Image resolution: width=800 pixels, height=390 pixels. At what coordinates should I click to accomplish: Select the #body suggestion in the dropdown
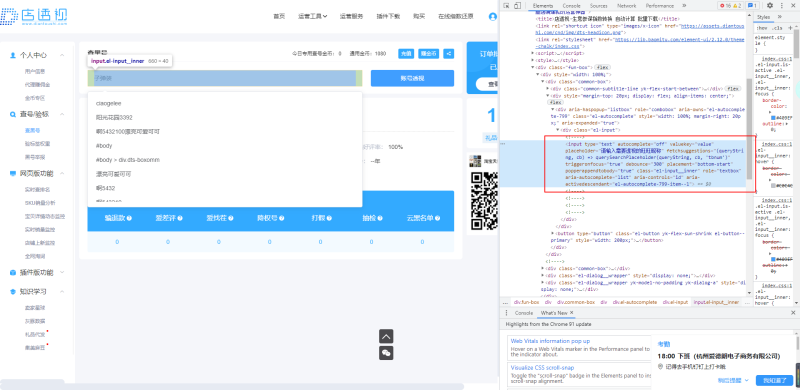pos(225,145)
